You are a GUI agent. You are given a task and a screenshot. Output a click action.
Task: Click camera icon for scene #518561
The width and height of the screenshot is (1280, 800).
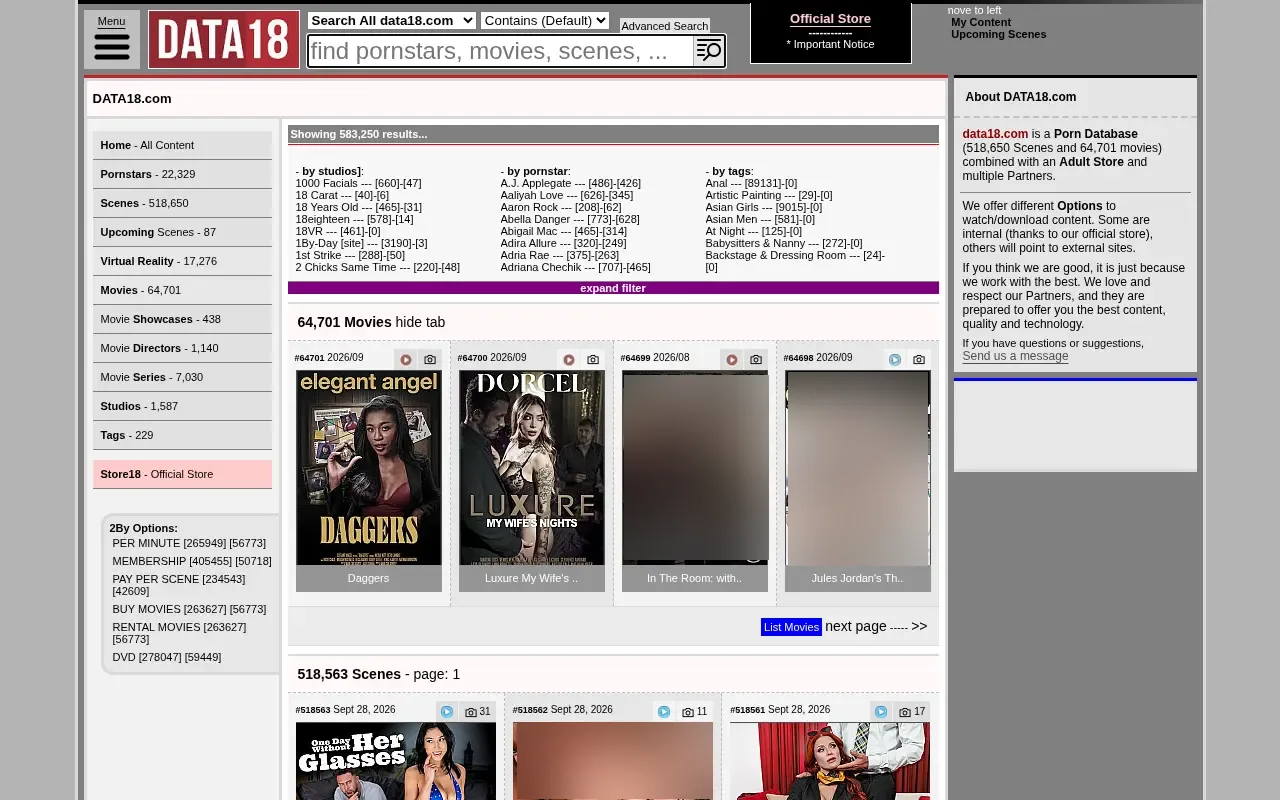click(905, 712)
